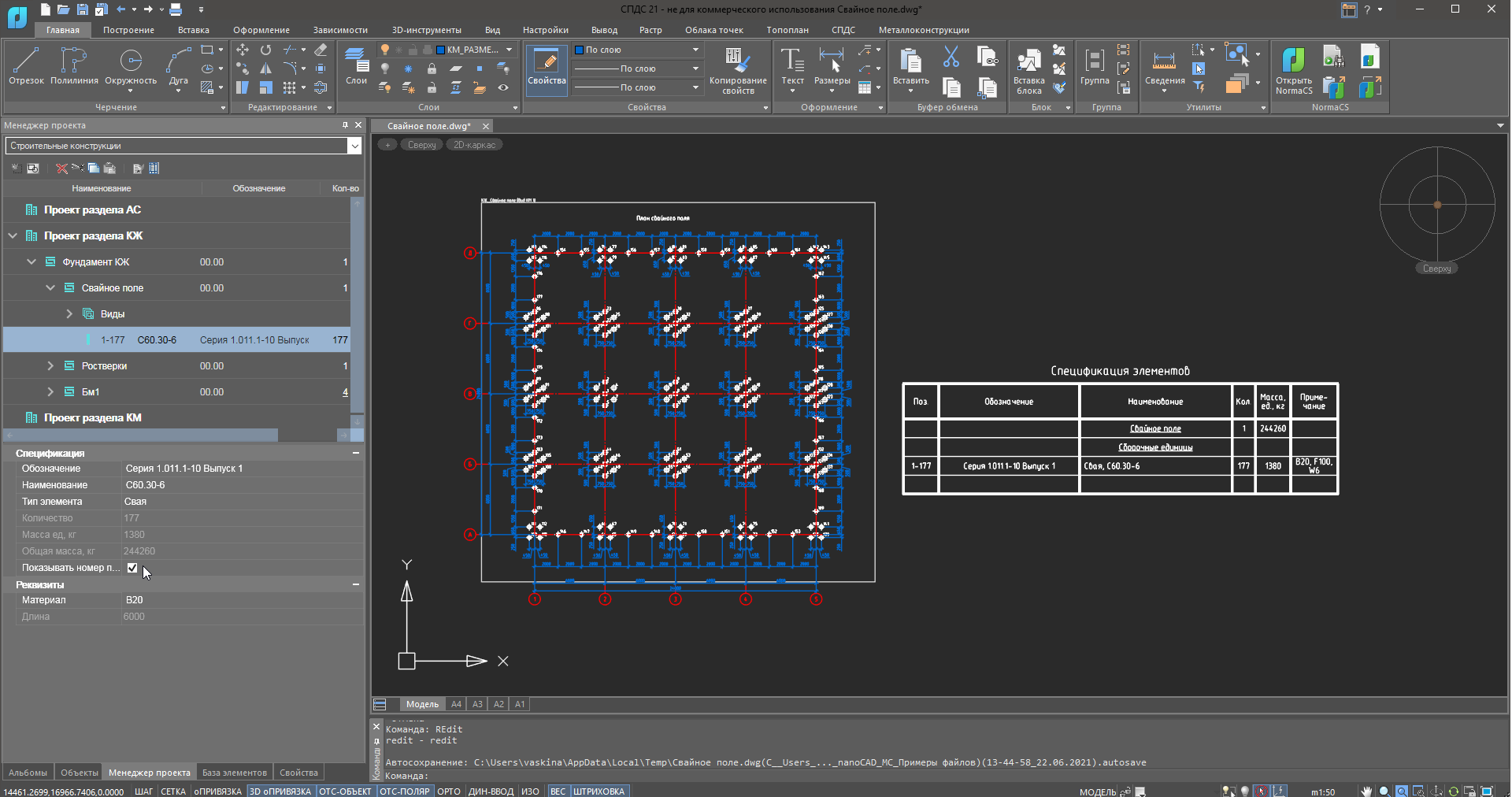The height and width of the screenshot is (797, 1512).
Task: Open the СПДС ribbon tab
Action: coord(843,30)
